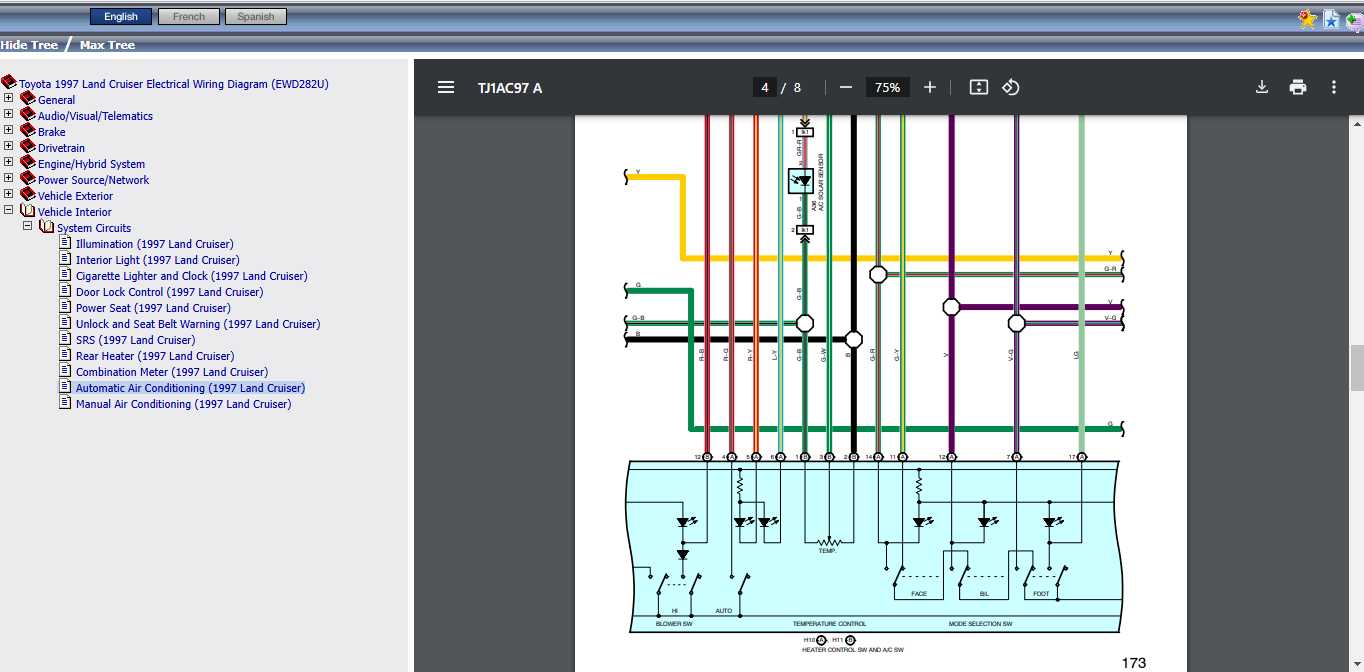Image resolution: width=1364 pixels, height=672 pixels.
Task: Open Manual Air Conditioning circuit
Action: (x=184, y=404)
